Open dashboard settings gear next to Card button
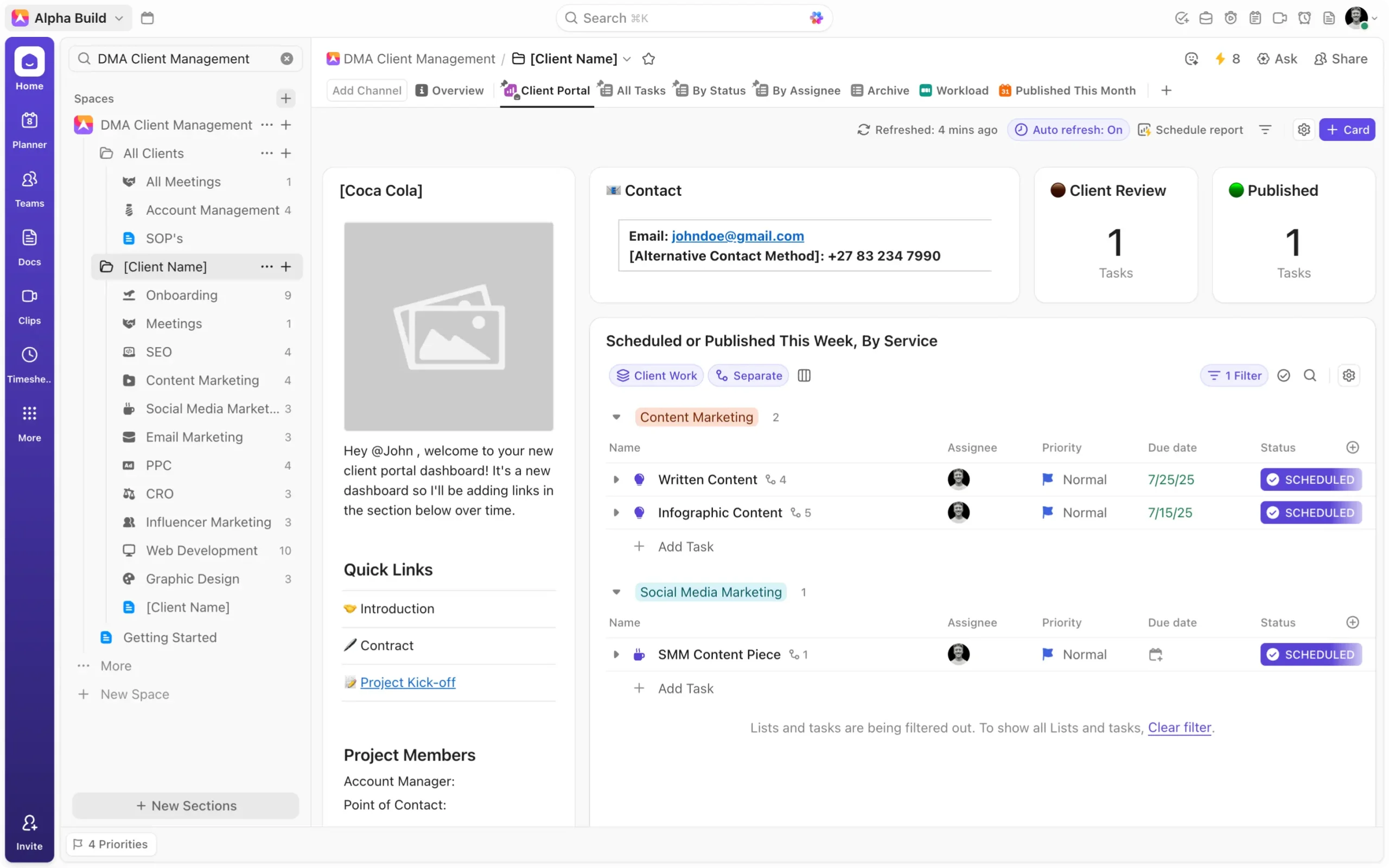The width and height of the screenshot is (1389, 868). tap(1303, 130)
